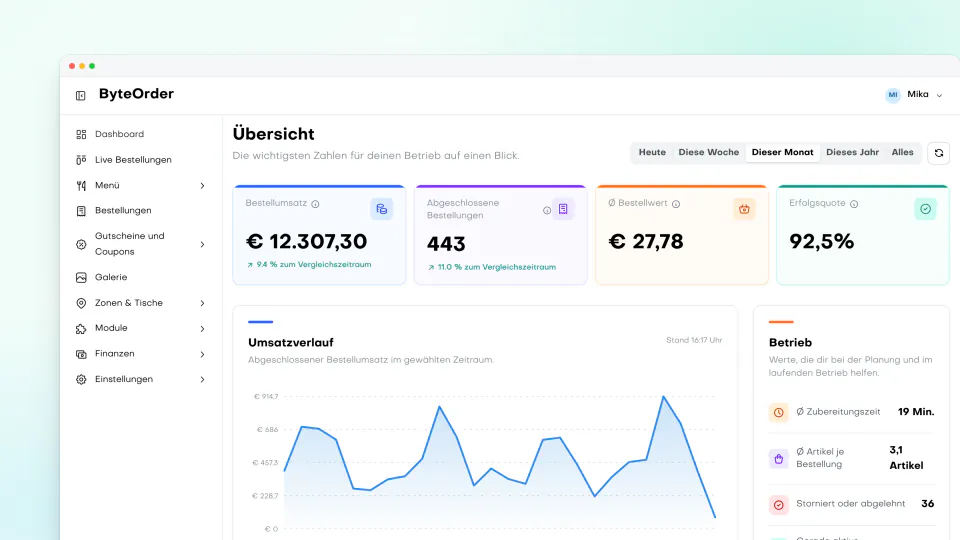Click the 19 Min. preparation time value
This screenshot has height=540, width=960.
(x=916, y=412)
